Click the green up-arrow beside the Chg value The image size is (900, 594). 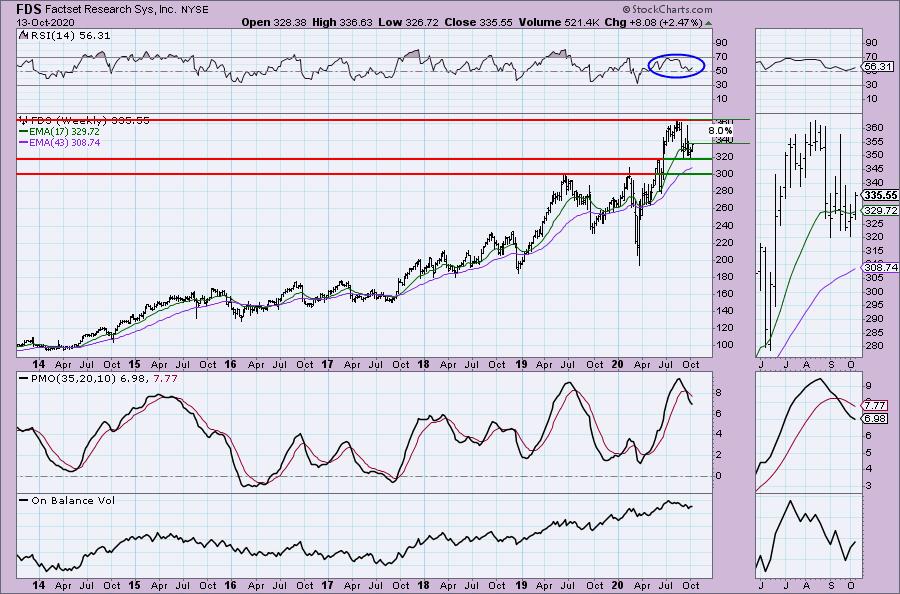tap(708, 24)
